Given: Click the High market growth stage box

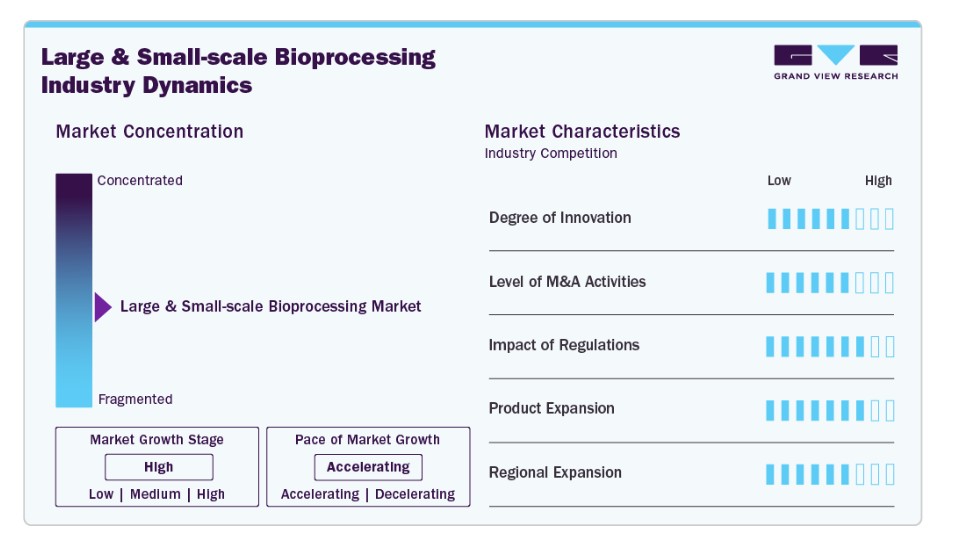Looking at the screenshot, I should pyautogui.click(x=158, y=467).
